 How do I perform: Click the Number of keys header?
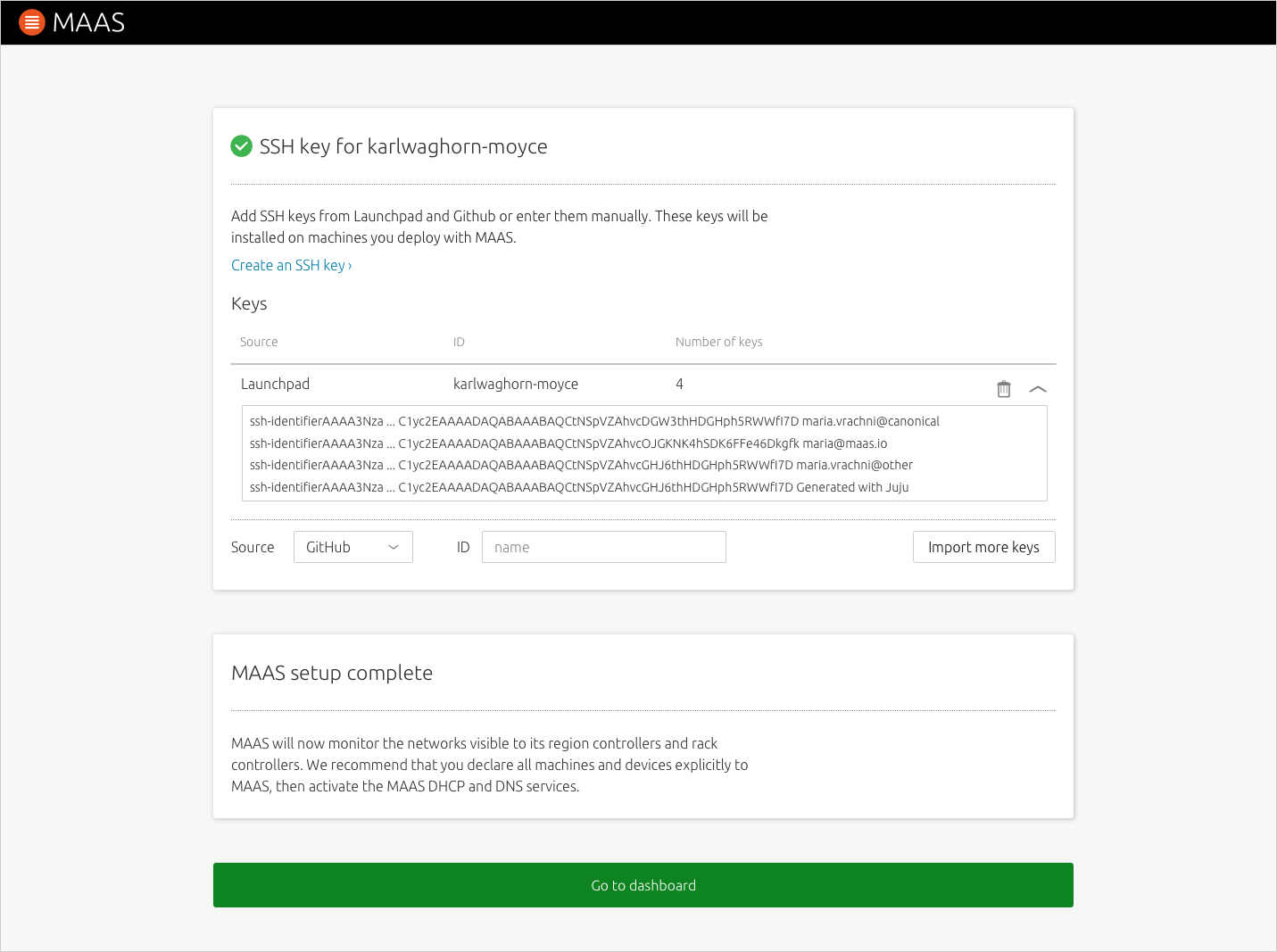tap(719, 342)
